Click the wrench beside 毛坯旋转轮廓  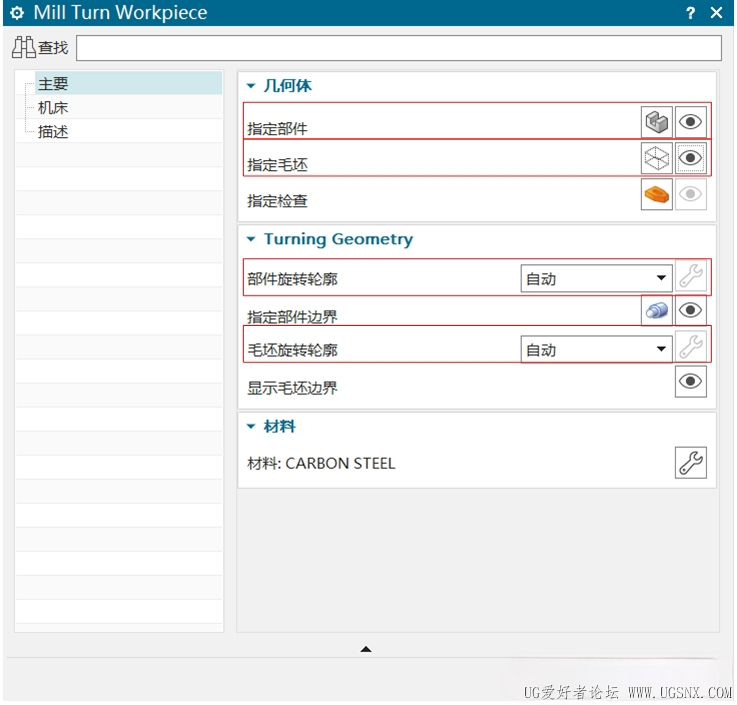coord(690,347)
